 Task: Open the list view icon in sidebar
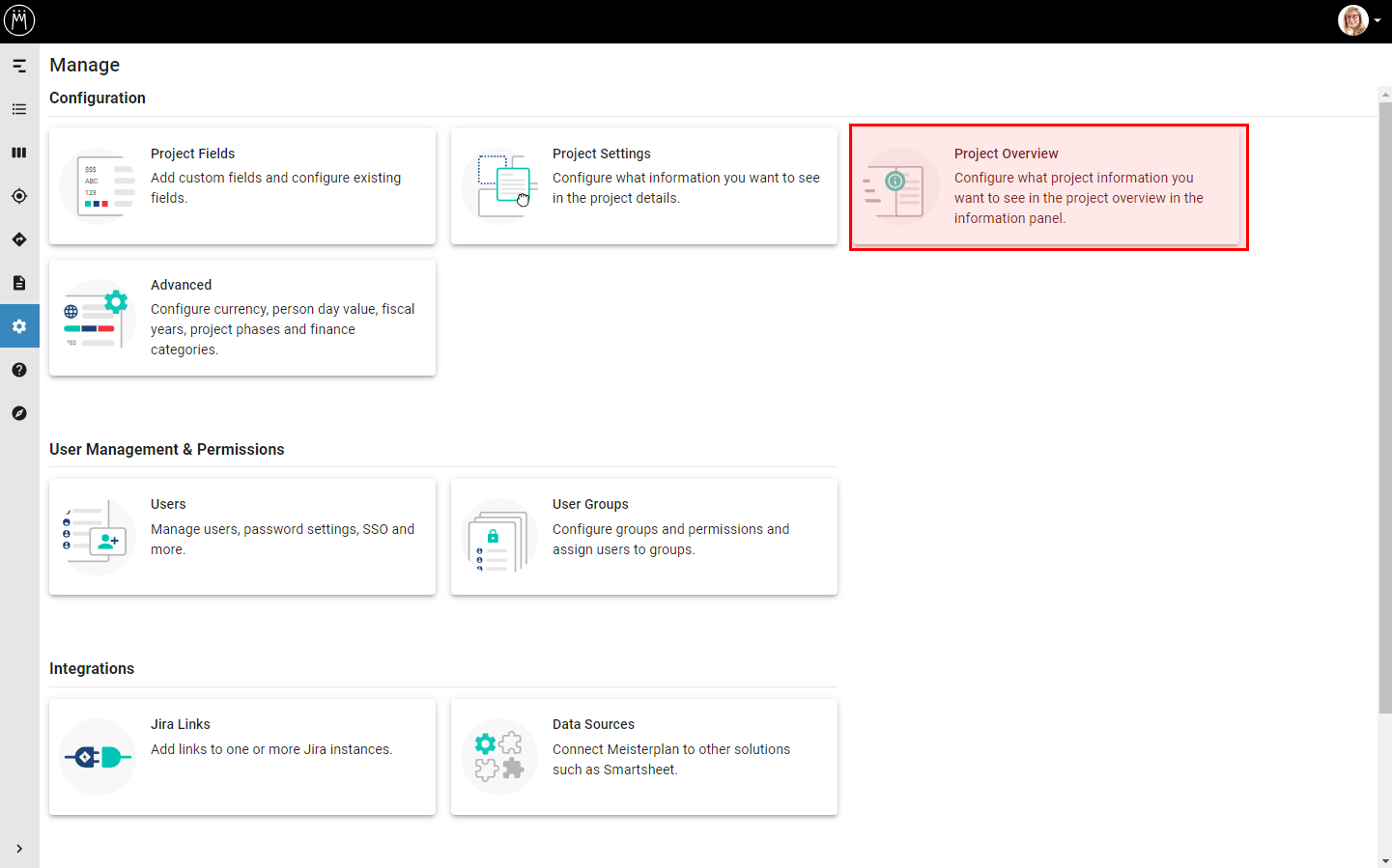tap(19, 109)
